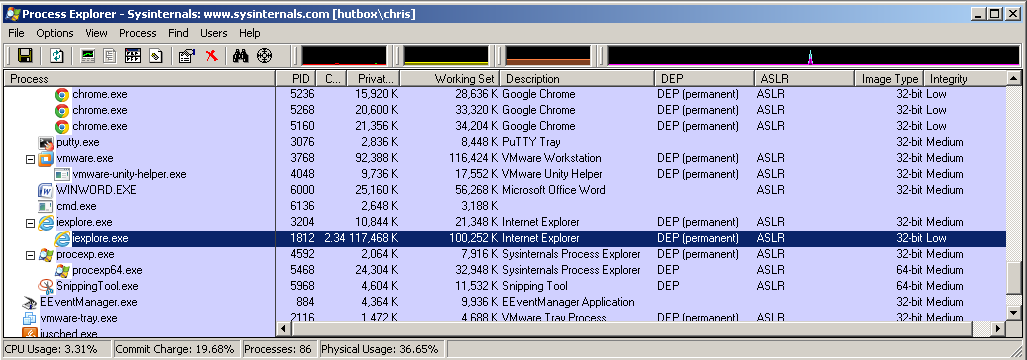
Task: Open the Find menu
Action: pos(178,33)
